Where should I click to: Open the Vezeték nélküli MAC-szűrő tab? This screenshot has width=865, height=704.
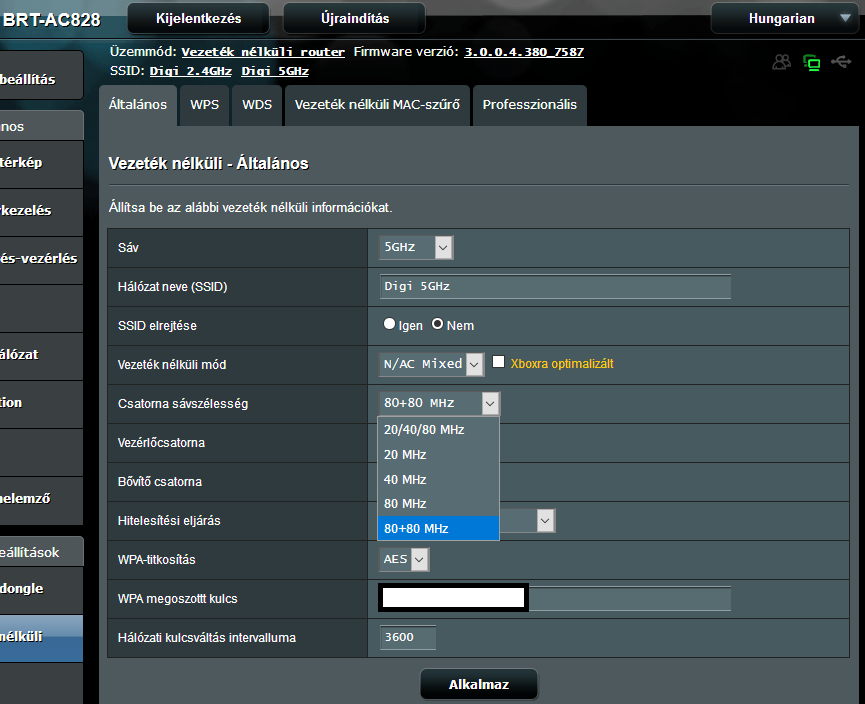[x=377, y=105]
